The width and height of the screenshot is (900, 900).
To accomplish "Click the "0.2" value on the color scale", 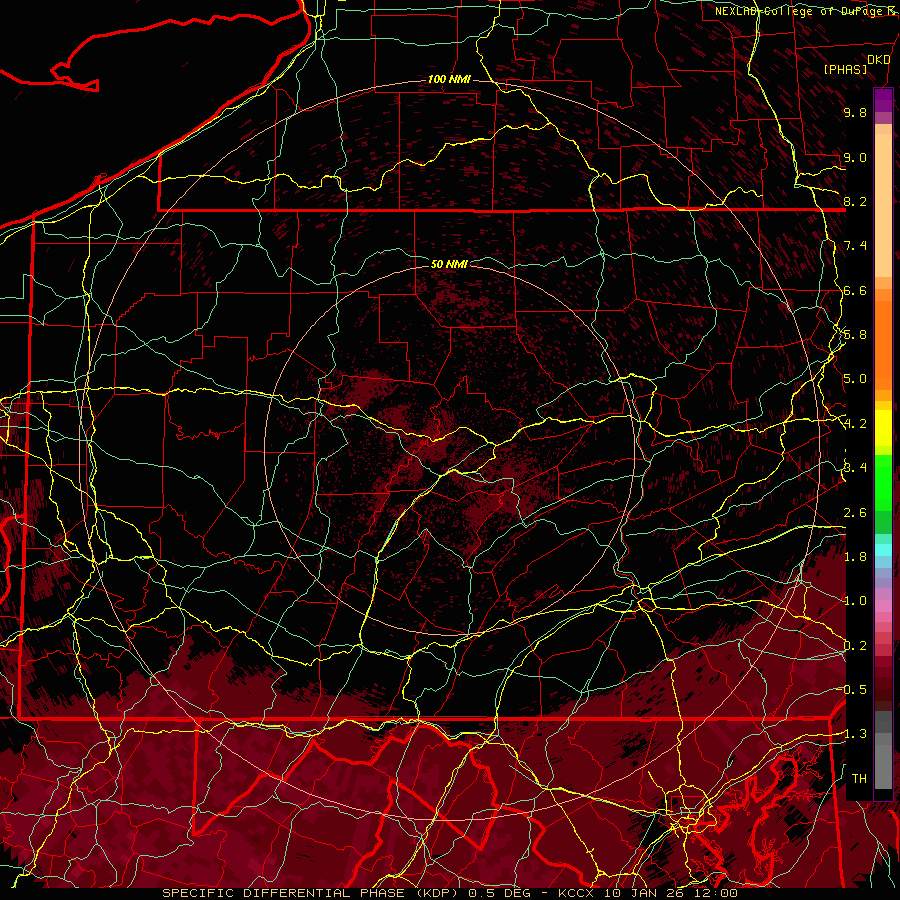I will click(855, 646).
